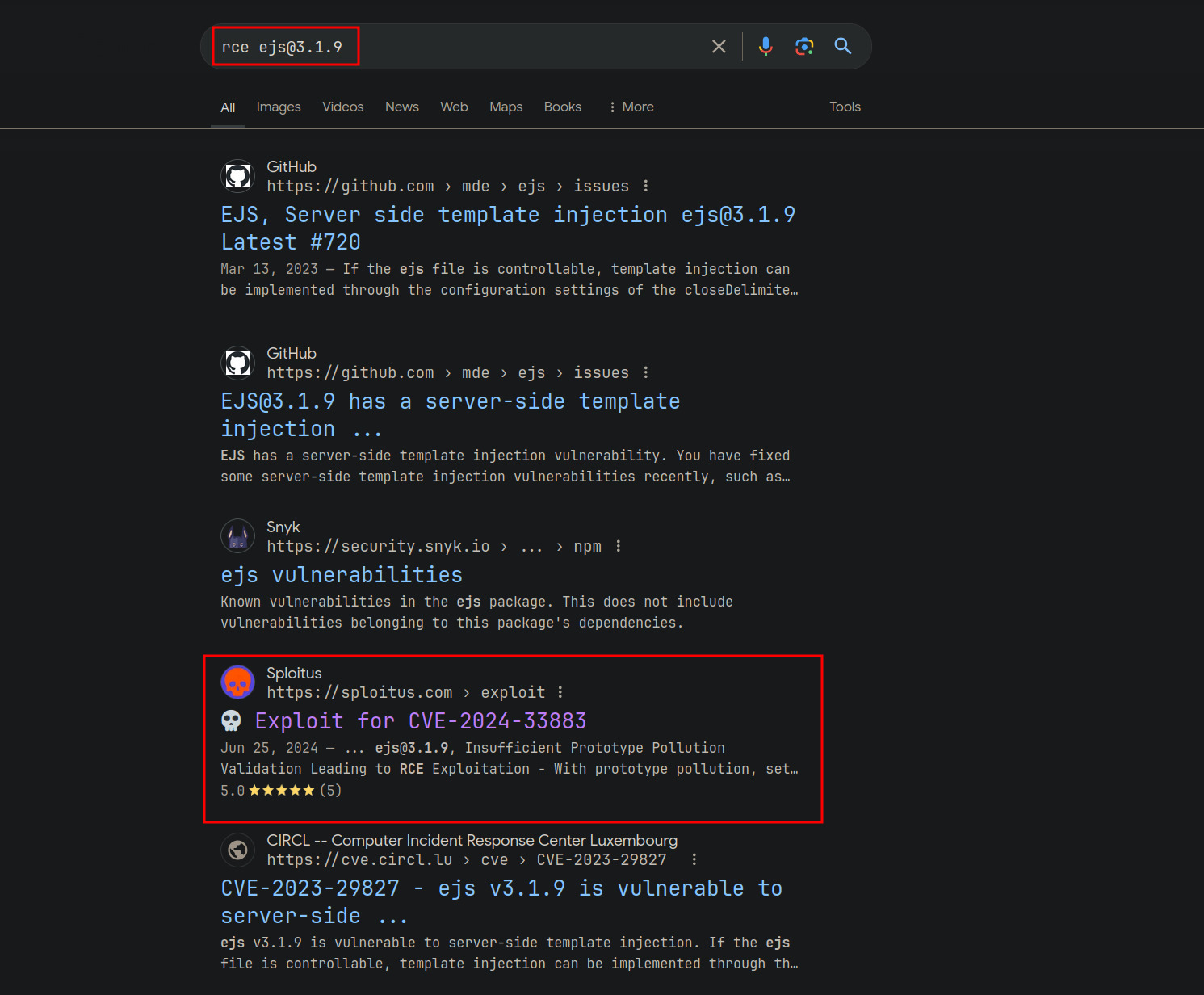Click the Sploitus skull favicon
Viewport: 1204px width, 995px height.
[237, 682]
